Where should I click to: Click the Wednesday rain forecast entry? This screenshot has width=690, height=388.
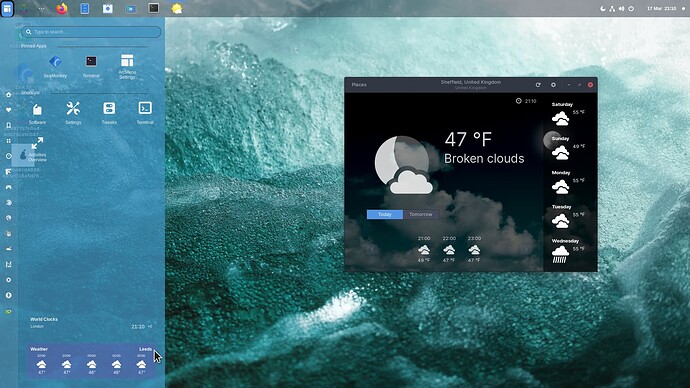point(568,251)
